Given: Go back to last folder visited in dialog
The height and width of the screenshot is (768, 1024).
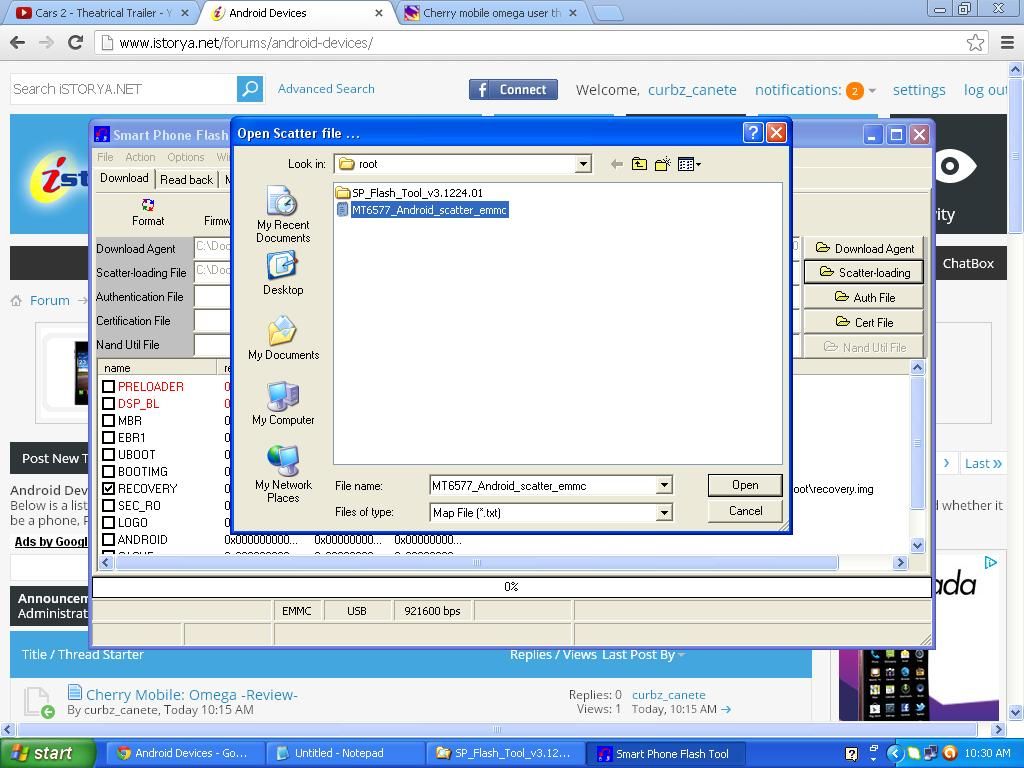Looking at the screenshot, I should click(616, 164).
